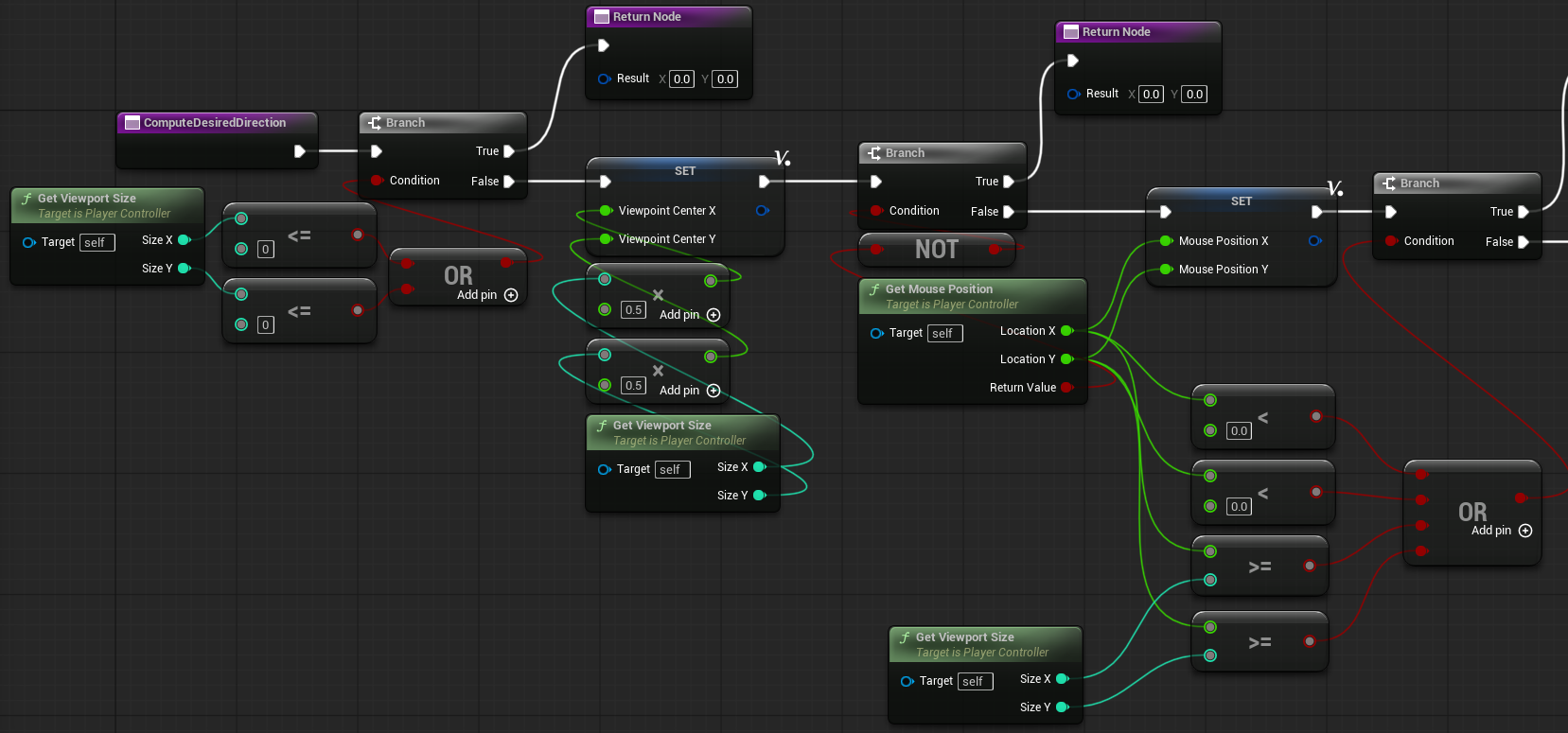Click the NOT node input pin
Viewport: 1568px width, 733px height.
point(876,250)
